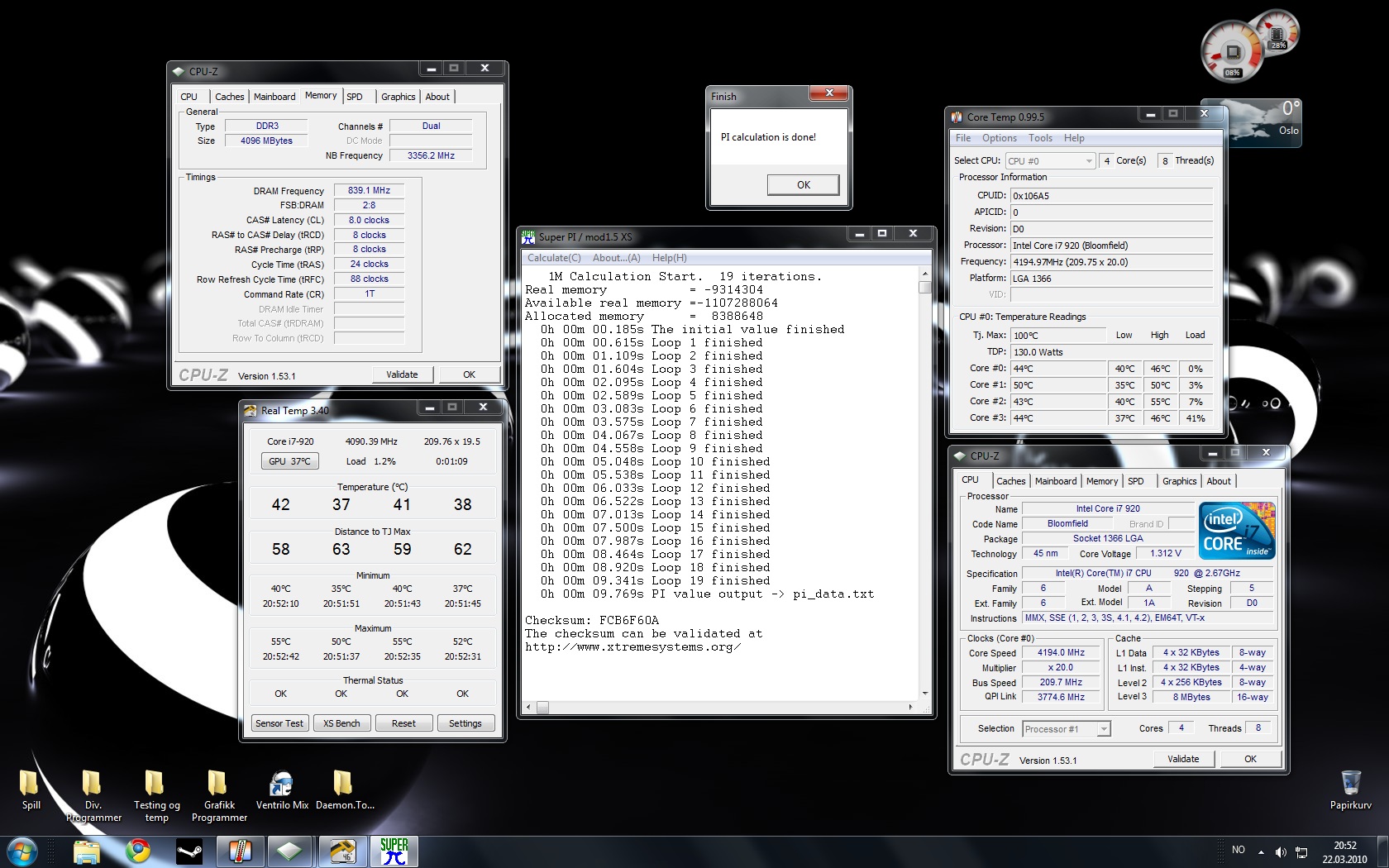Open the Windows Start menu orb
Viewport: 1389px width, 868px height.
[x=22, y=851]
